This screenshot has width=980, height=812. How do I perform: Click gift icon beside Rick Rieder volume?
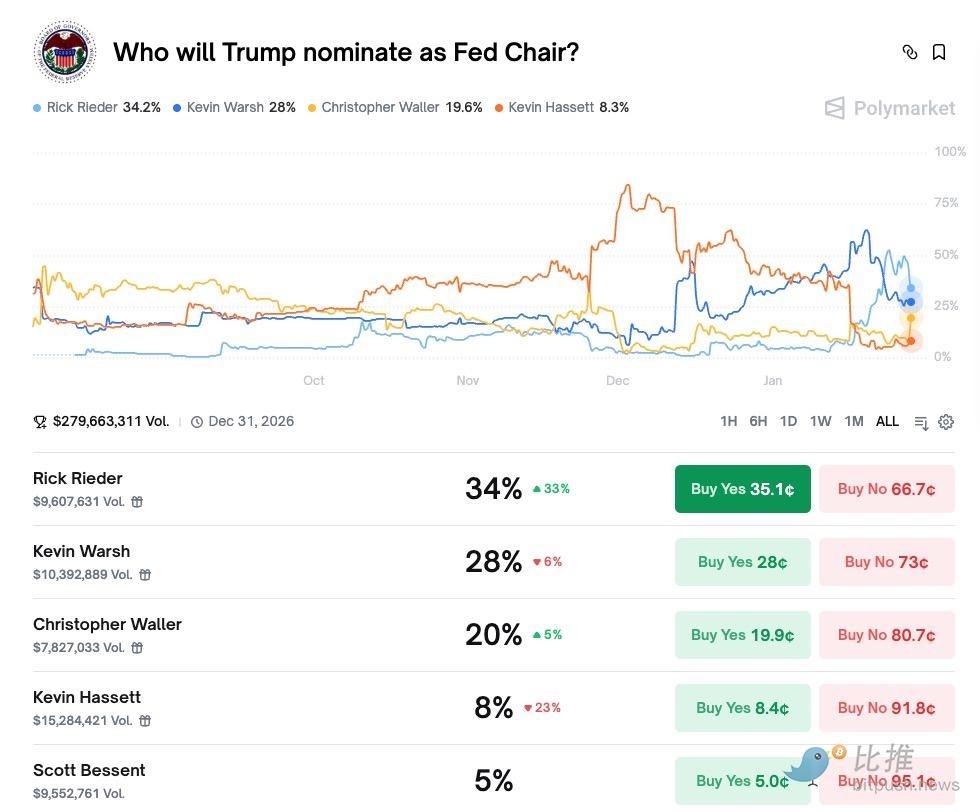coord(138,502)
